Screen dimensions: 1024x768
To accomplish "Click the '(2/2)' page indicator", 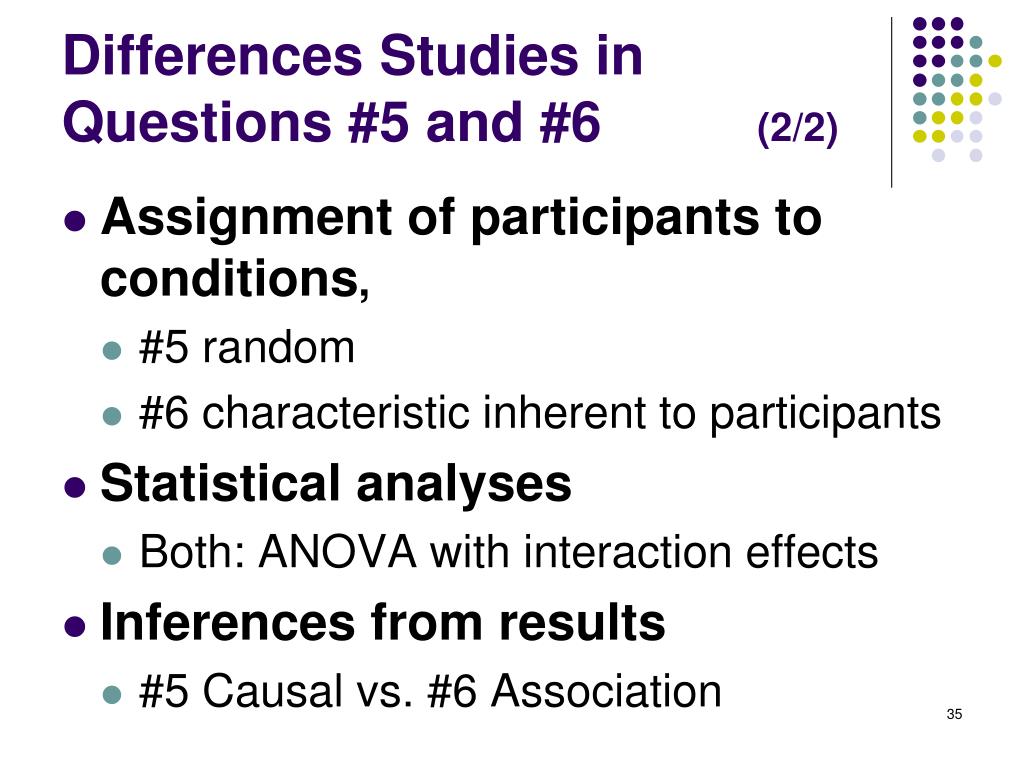I will (797, 129).
